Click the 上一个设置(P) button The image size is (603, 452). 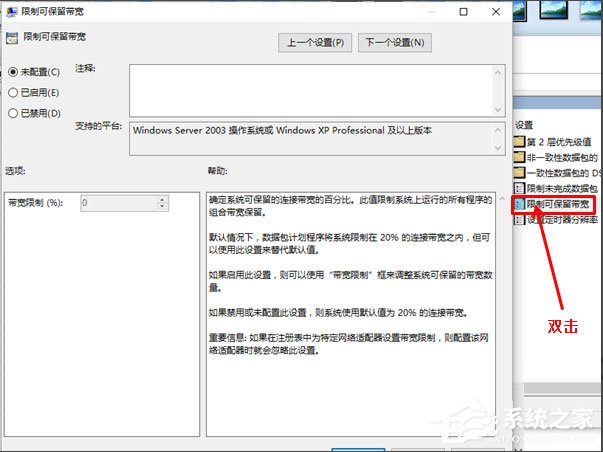point(314,43)
